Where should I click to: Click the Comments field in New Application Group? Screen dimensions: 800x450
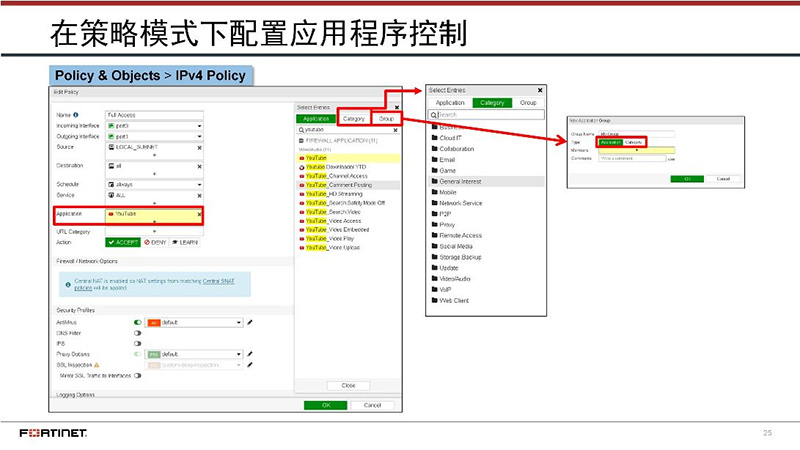632,159
